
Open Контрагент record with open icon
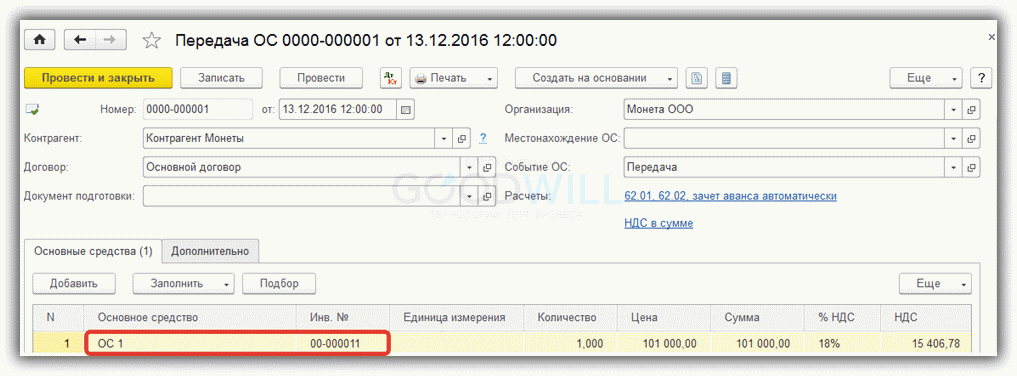point(462,138)
